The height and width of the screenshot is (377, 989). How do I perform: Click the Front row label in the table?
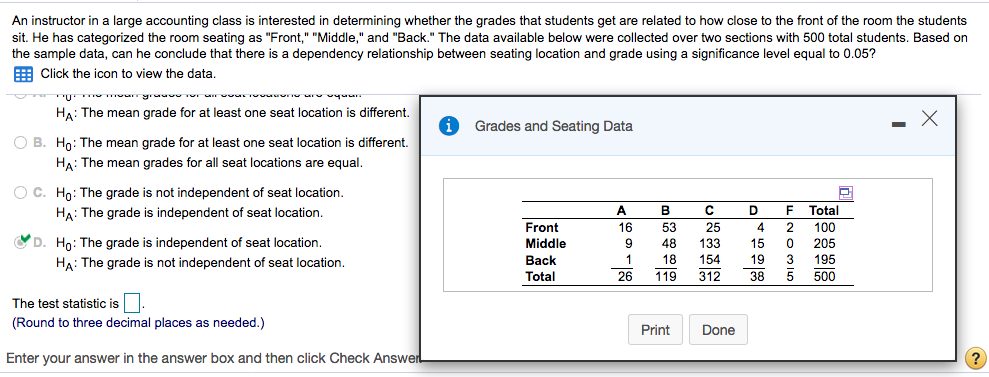pos(542,228)
